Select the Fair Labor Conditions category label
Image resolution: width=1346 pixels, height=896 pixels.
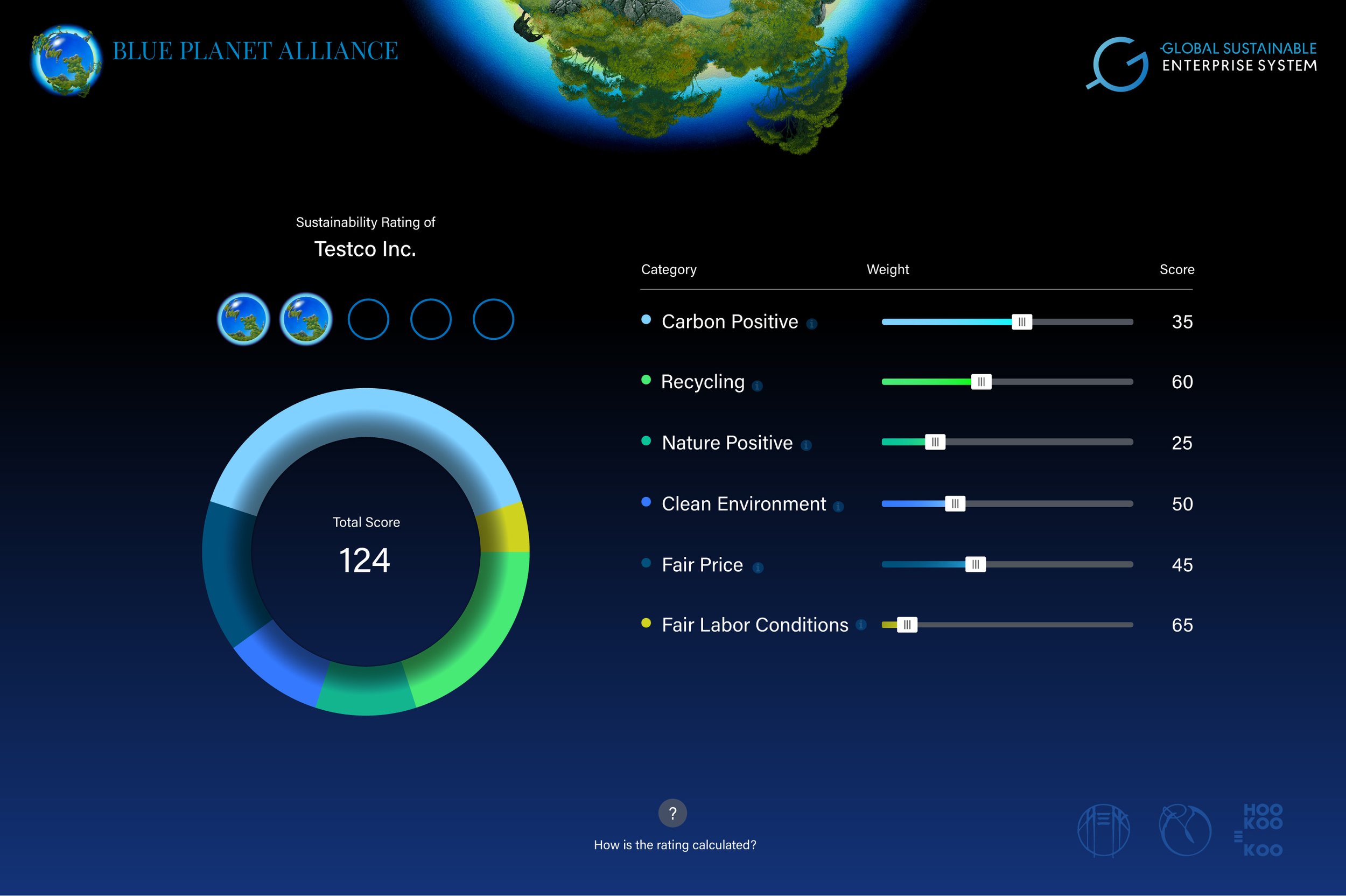point(755,625)
